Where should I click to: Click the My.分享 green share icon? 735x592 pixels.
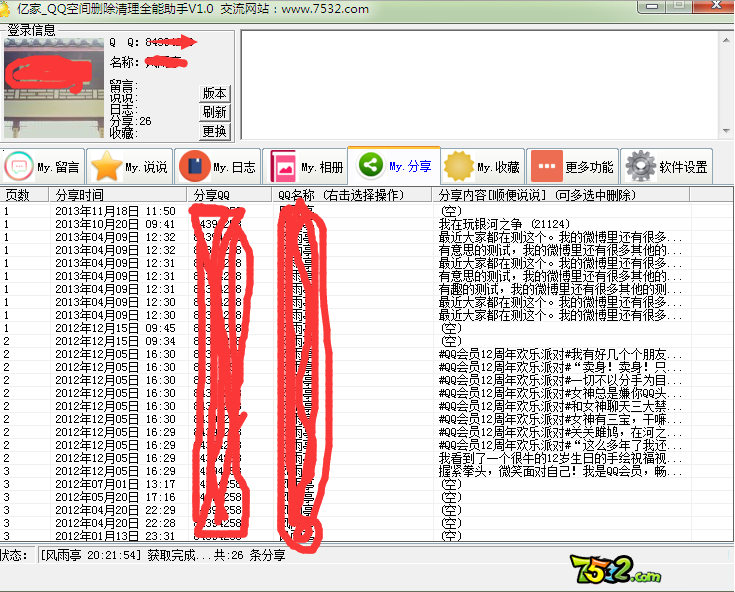(x=371, y=165)
